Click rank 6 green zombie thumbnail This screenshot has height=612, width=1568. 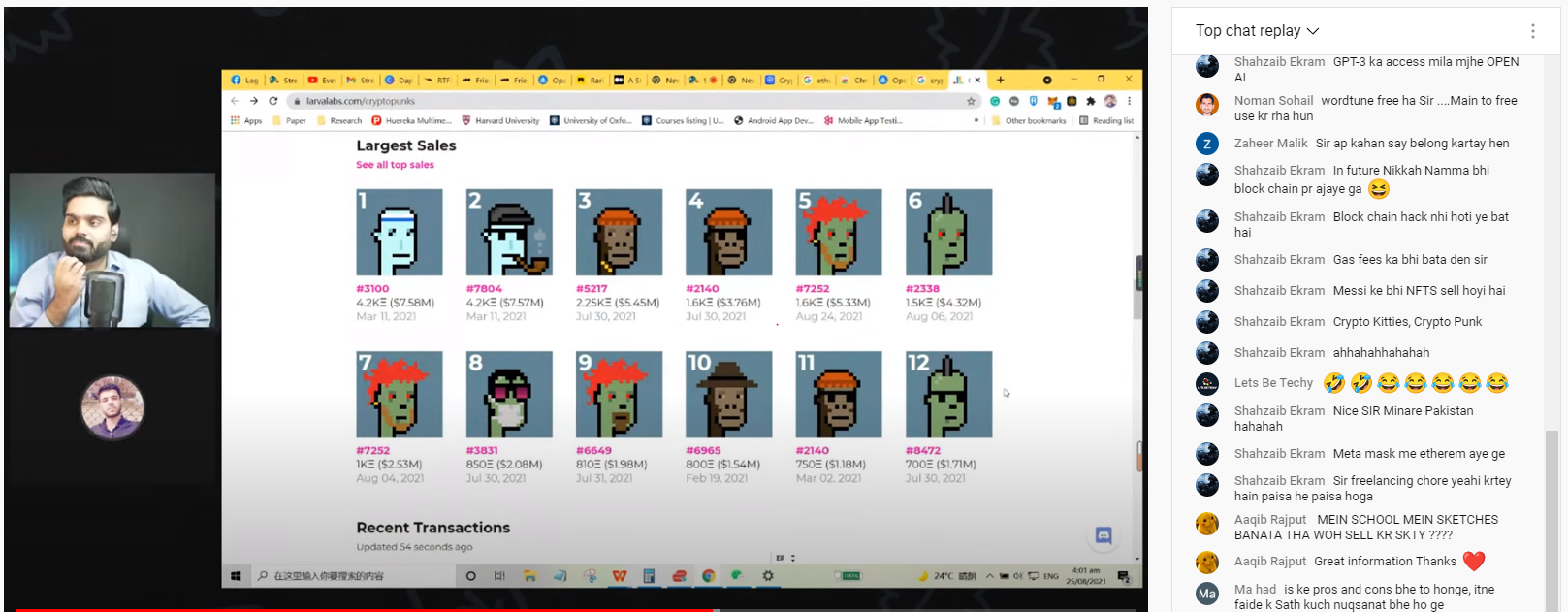click(949, 233)
